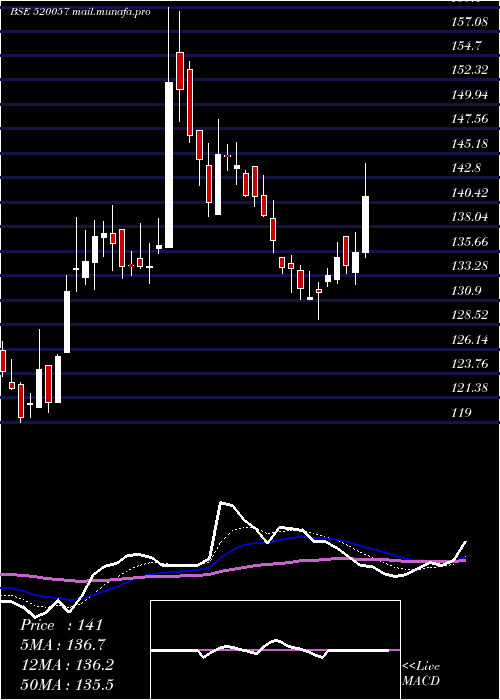Click the 126.14 price axis label
Viewport: 500px width, 700px height.
468,340
